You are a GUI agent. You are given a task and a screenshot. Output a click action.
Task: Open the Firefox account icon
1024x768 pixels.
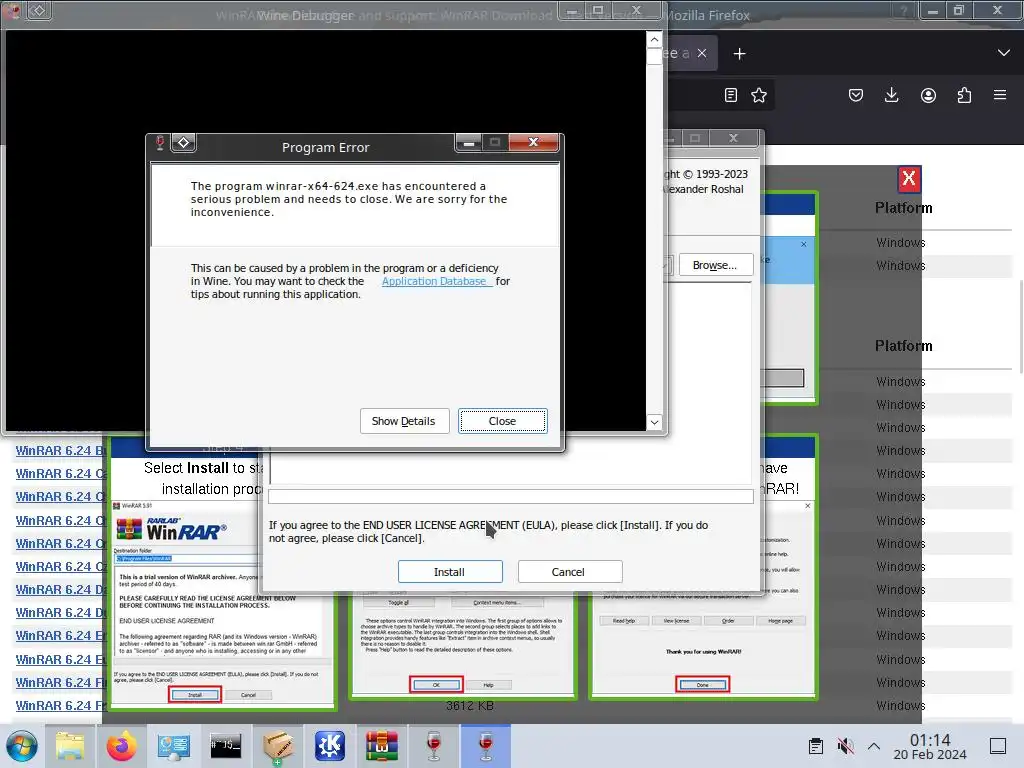click(928, 95)
